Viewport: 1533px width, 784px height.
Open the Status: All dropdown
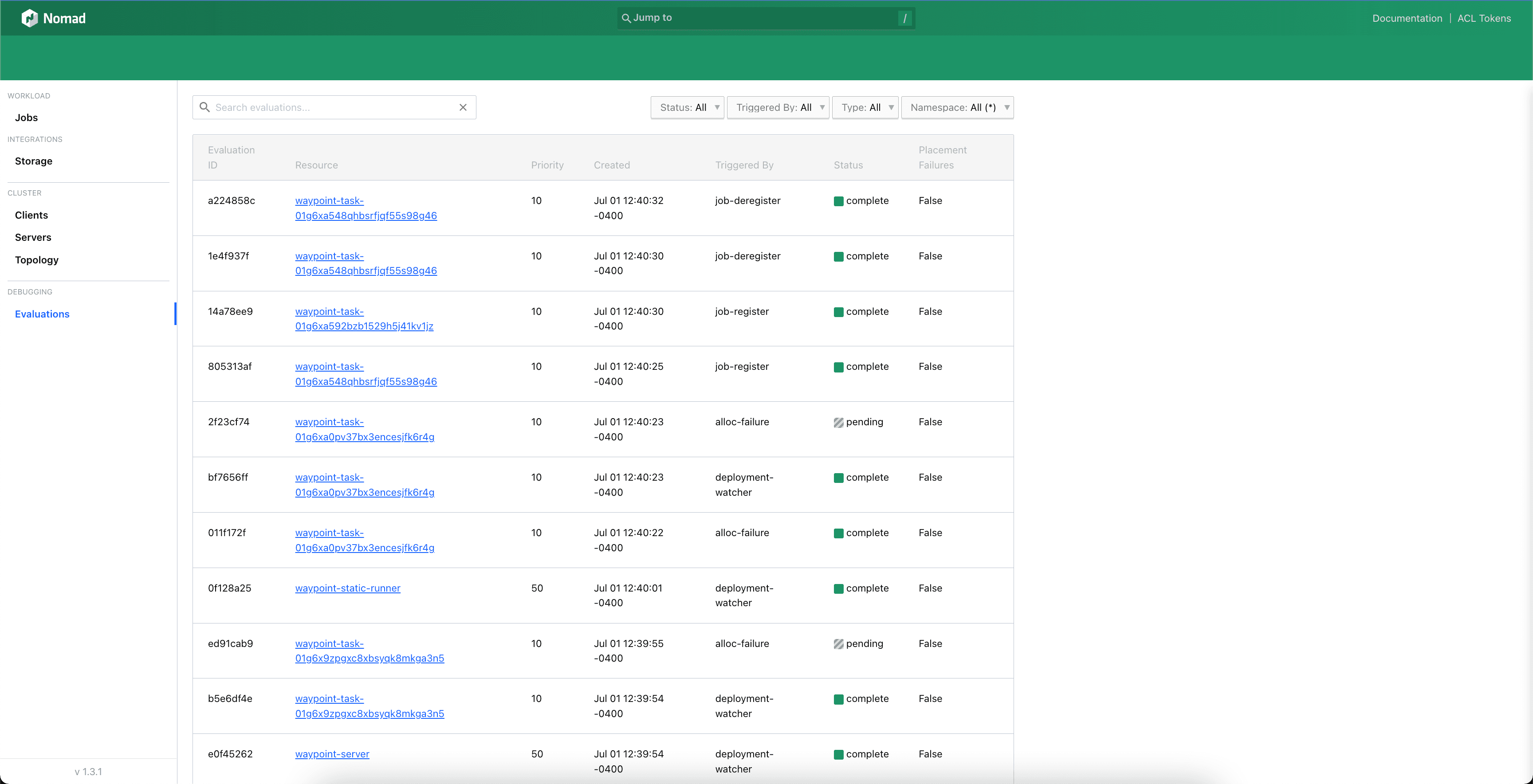688,107
